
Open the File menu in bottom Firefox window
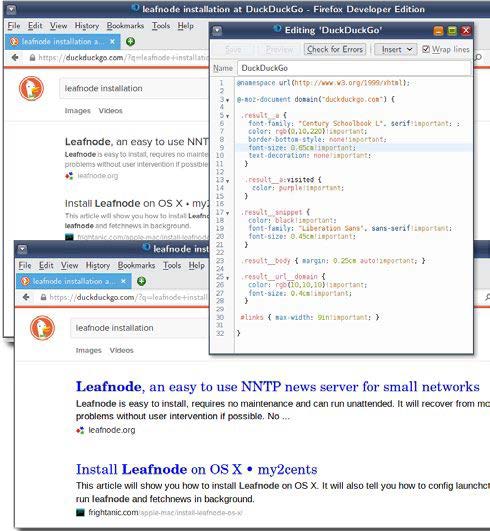(25, 266)
